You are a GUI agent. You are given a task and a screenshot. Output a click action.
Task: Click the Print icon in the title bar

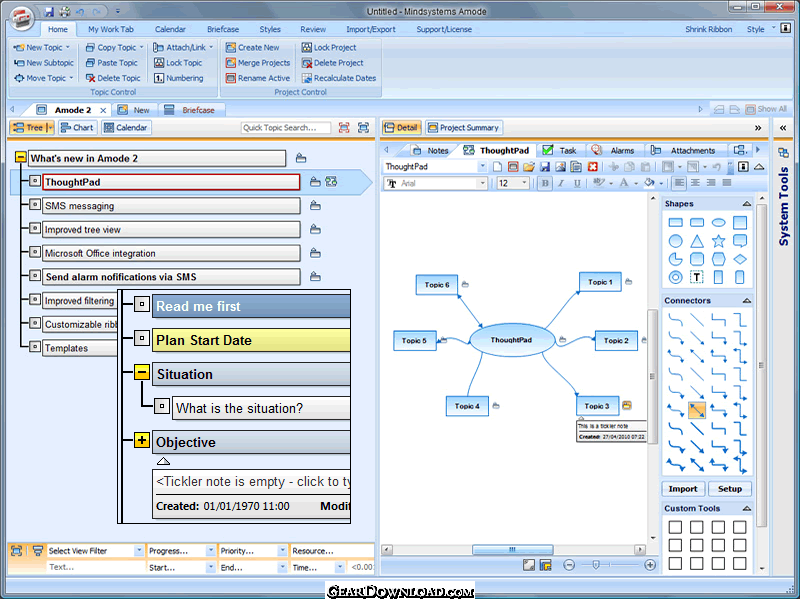coord(65,11)
